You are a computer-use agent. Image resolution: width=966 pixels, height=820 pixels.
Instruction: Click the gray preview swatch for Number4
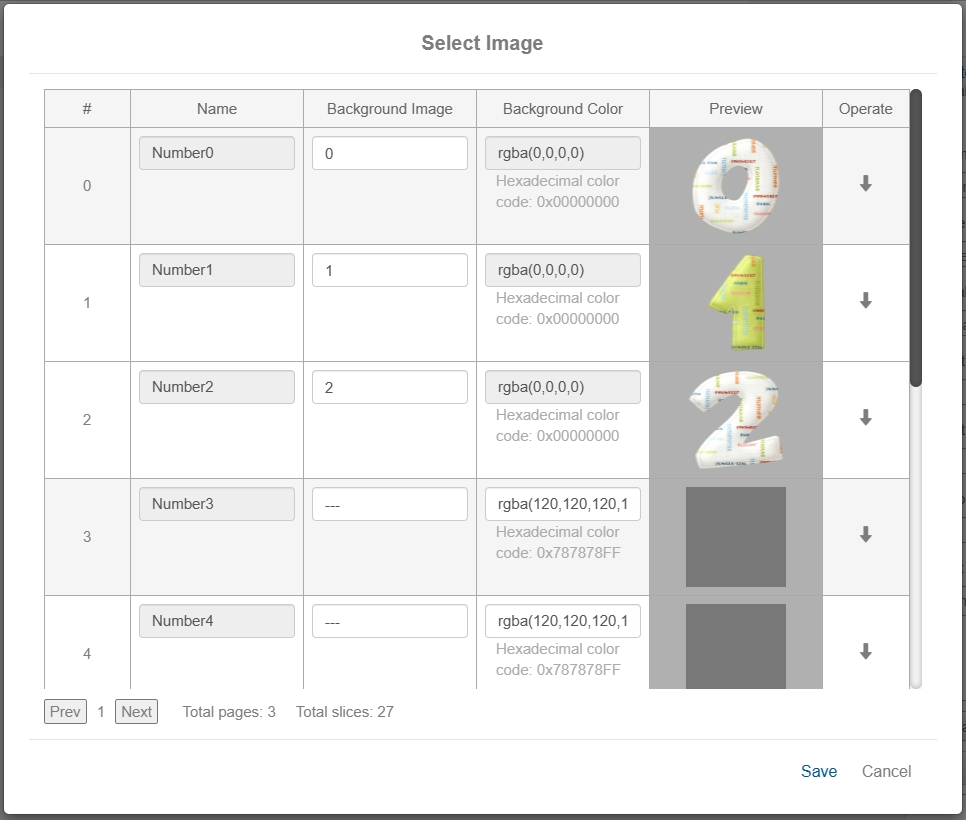736,646
